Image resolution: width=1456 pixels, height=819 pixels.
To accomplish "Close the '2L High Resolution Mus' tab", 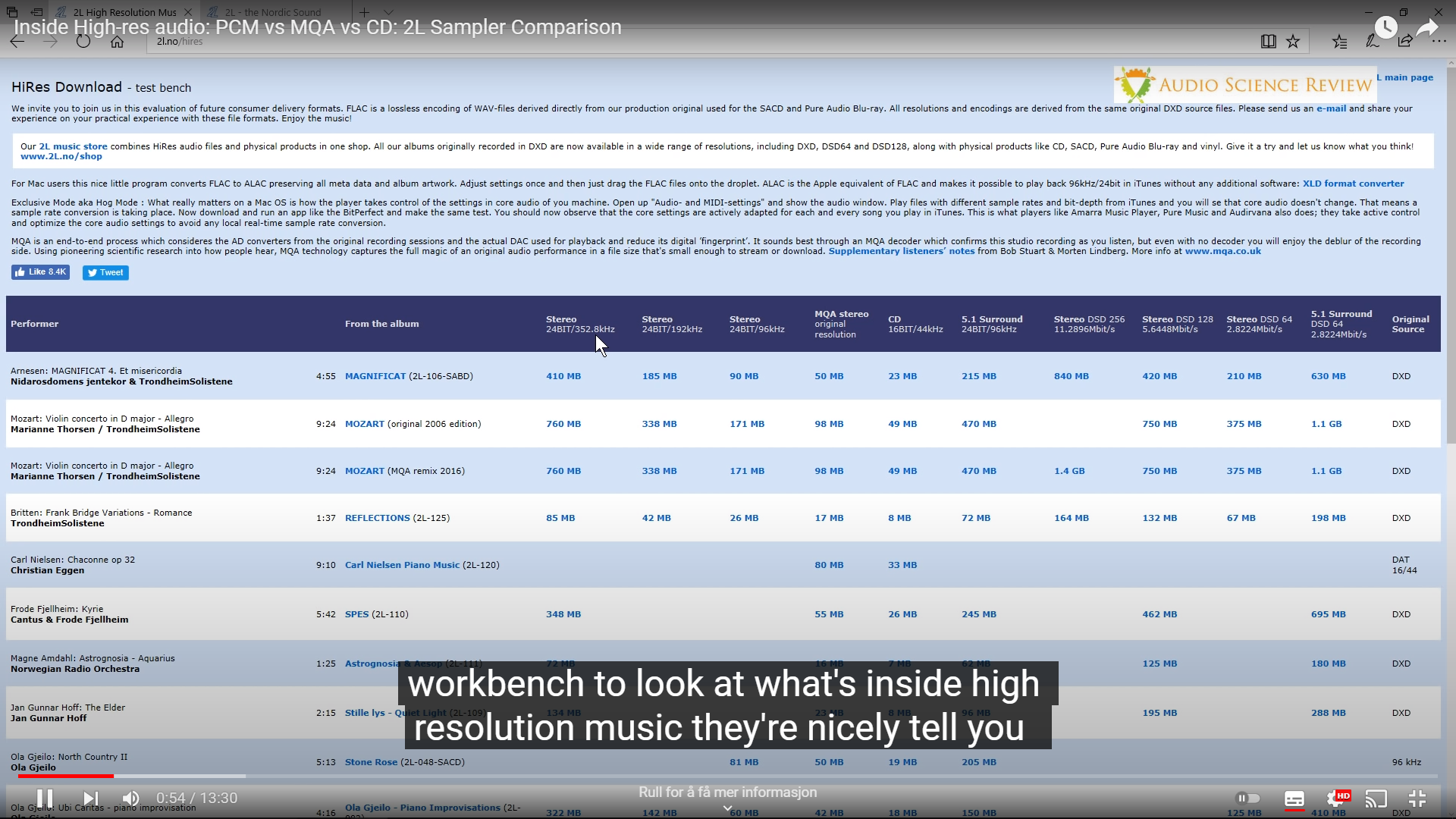I will click(x=188, y=12).
